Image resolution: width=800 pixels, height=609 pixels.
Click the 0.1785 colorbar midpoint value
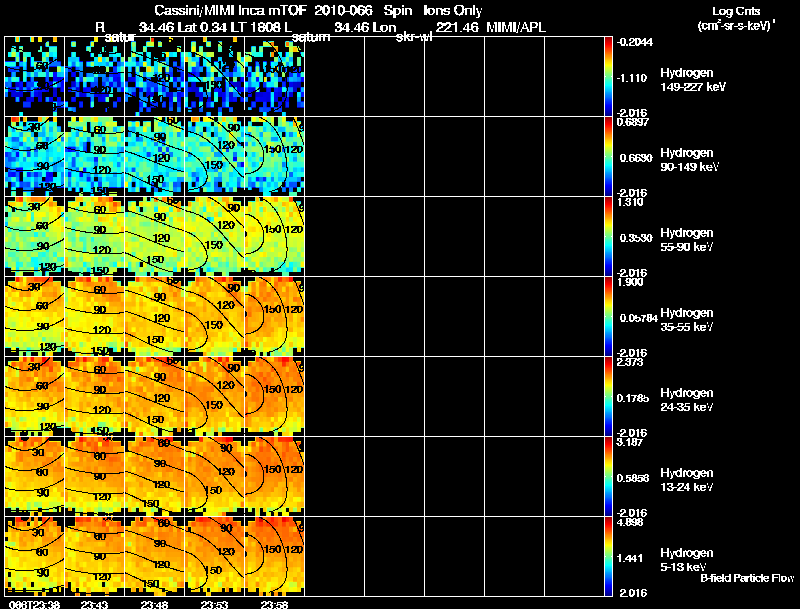(633, 398)
